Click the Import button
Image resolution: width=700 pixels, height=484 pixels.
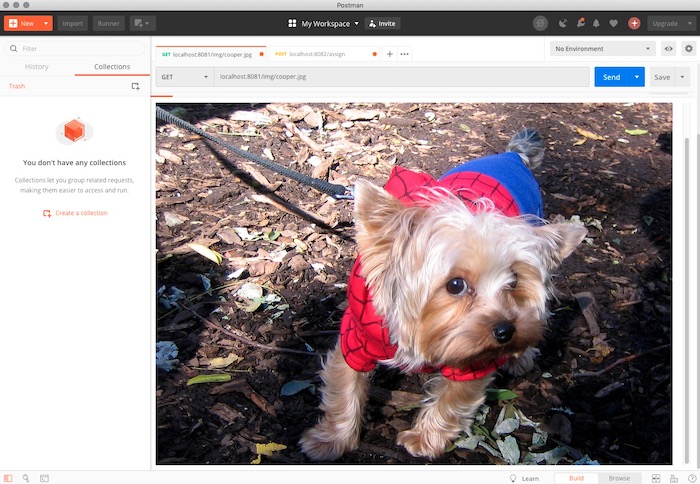[x=72, y=23]
